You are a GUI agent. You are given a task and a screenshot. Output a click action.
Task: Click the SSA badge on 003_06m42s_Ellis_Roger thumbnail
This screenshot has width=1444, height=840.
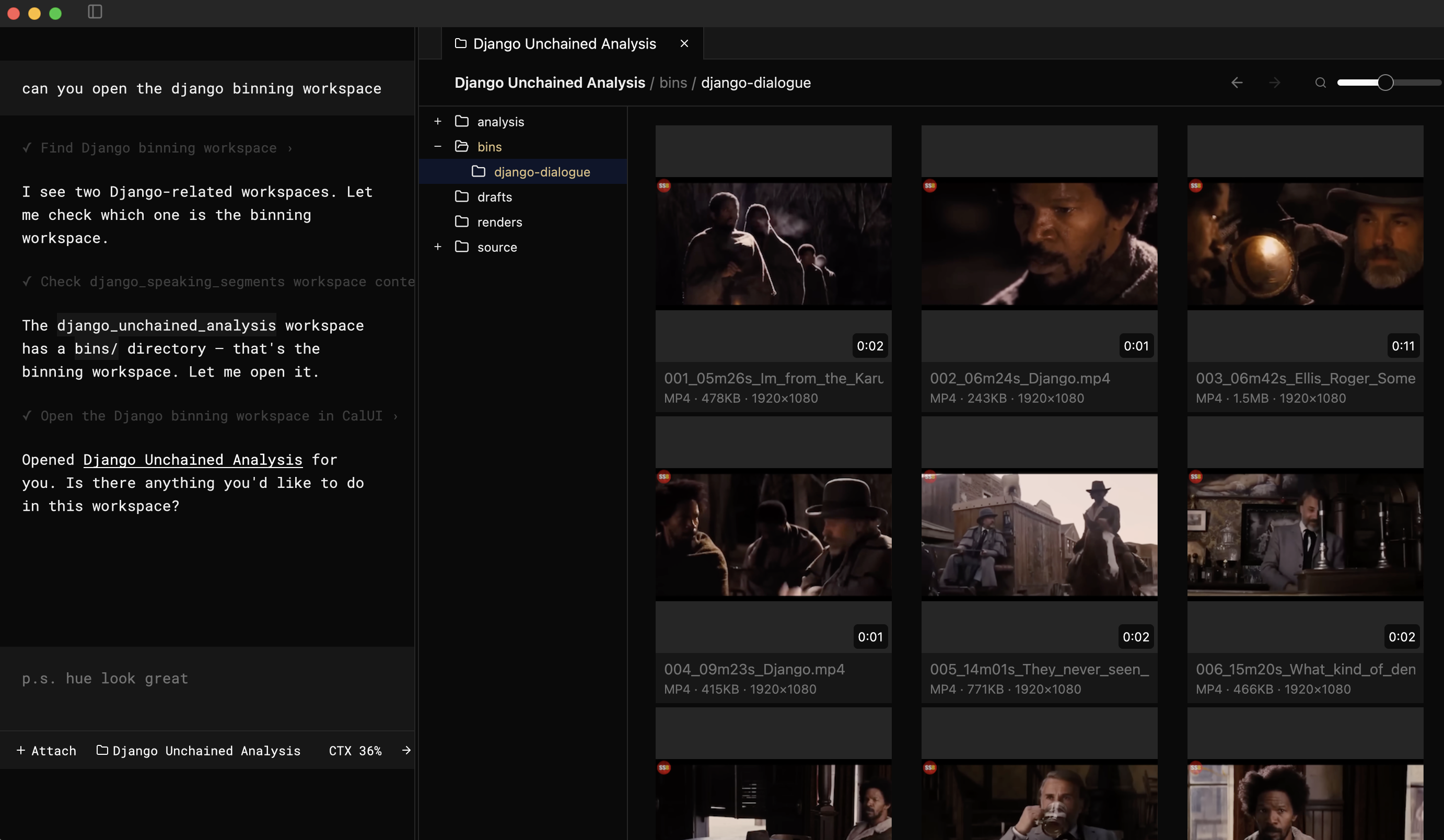tap(1196, 186)
